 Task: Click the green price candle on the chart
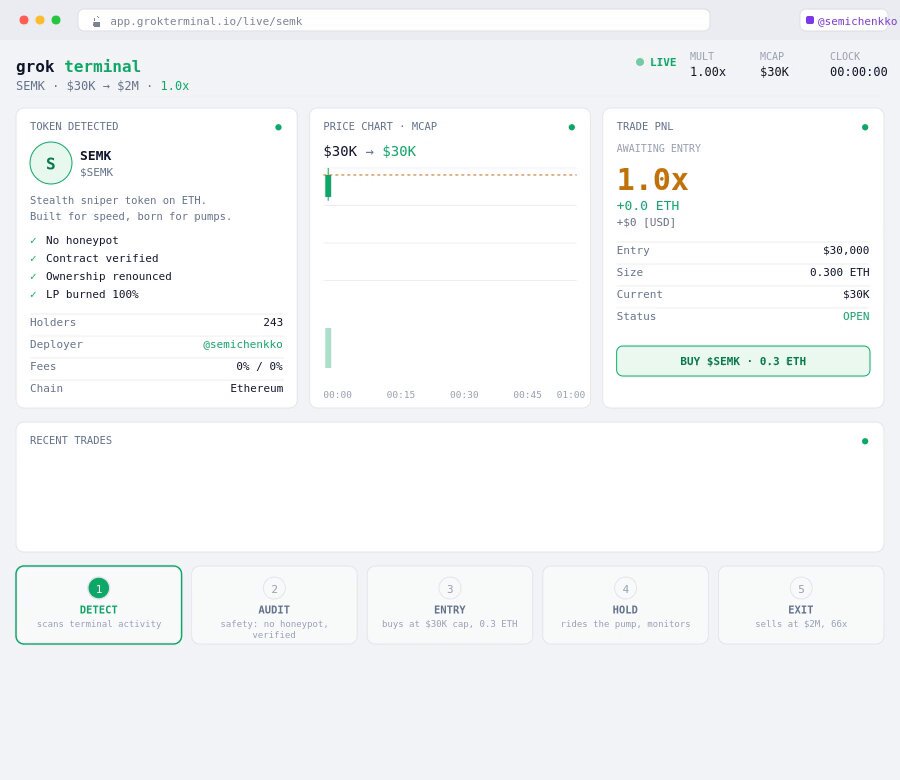pos(328,185)
